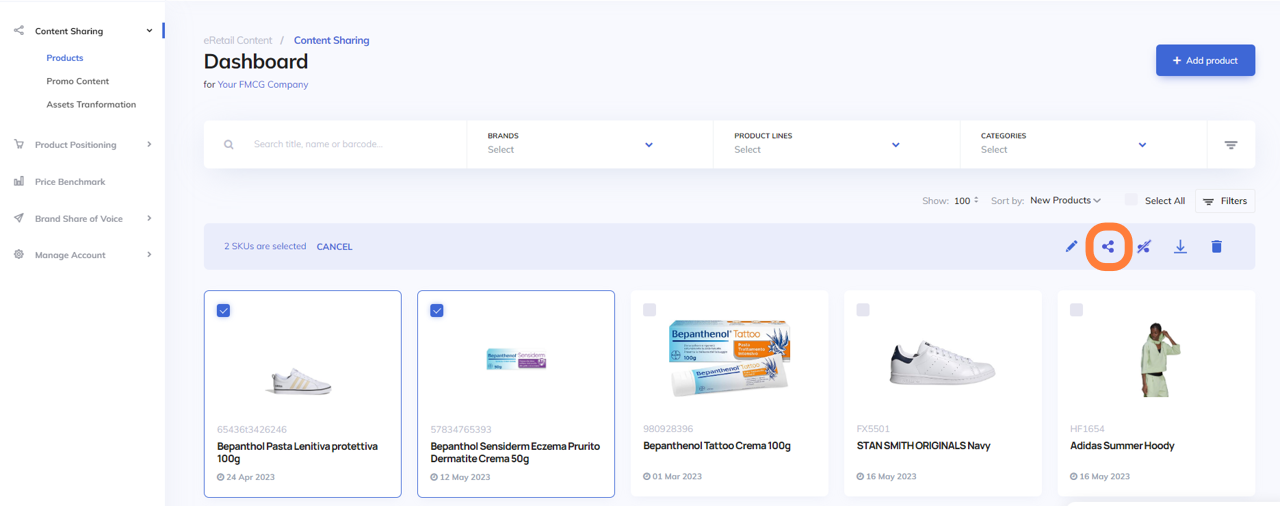Tick the Select All checkbox
Viewport: 1280px width, 506px height.
pyautogui.click(x=1131, y=200)
